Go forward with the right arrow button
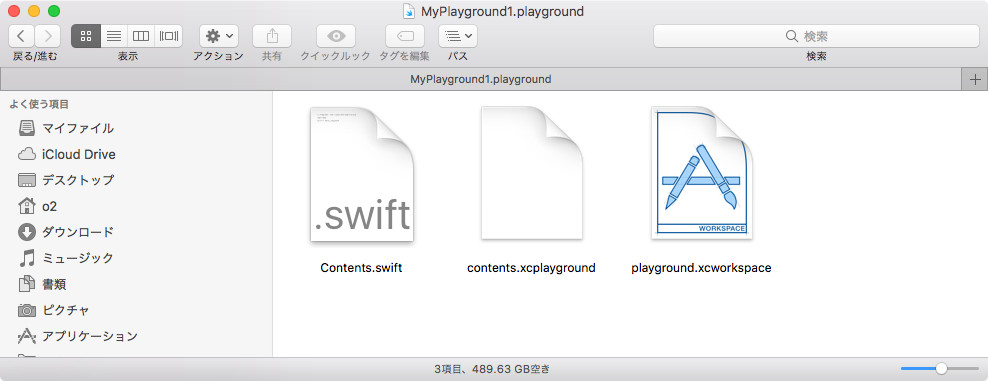 [x=48, y=36]
